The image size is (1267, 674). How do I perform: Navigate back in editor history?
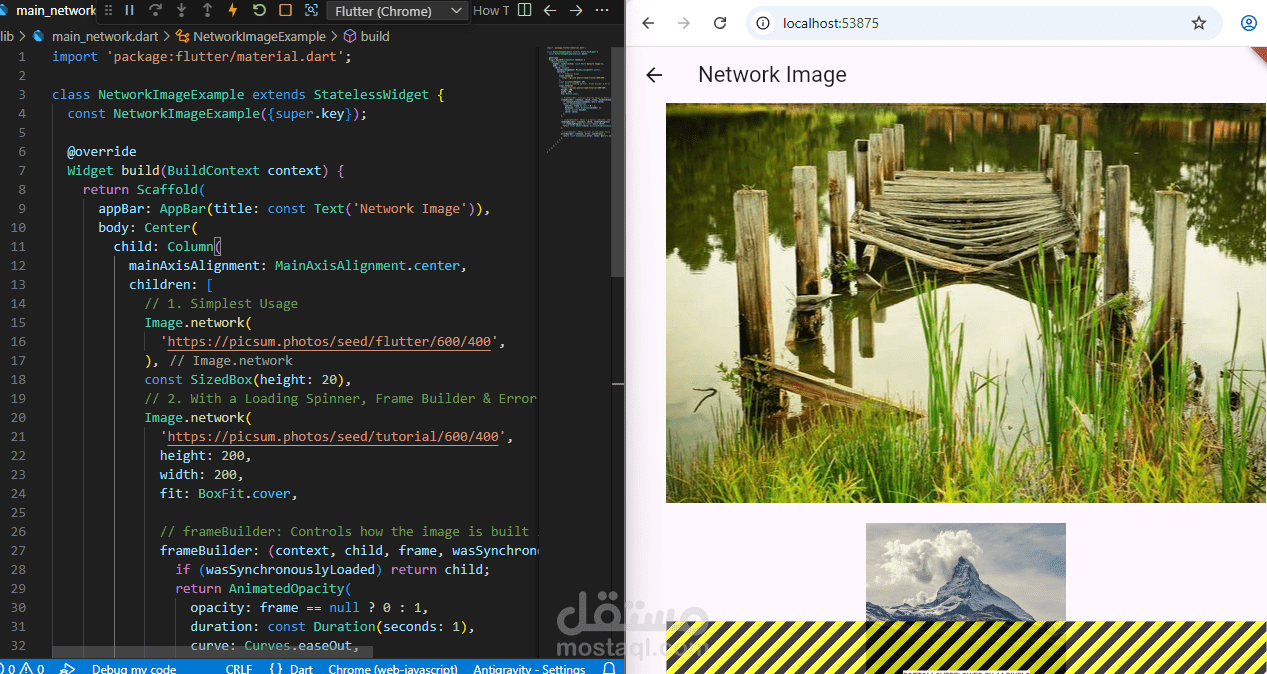549,11
